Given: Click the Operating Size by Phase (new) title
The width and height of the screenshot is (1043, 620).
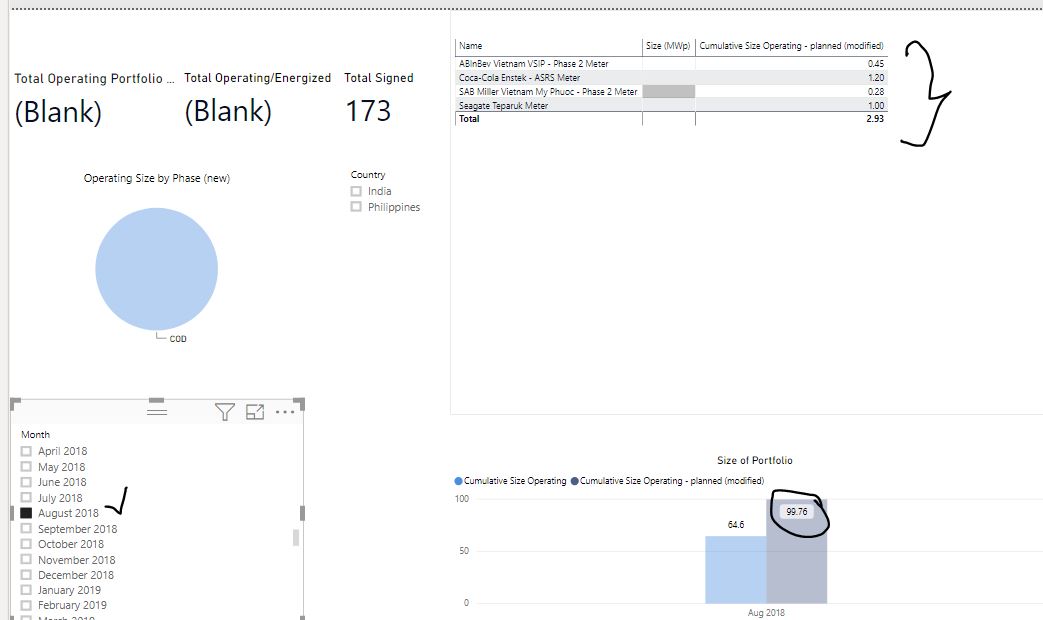Looking at the screenshot, I should 157,178.
